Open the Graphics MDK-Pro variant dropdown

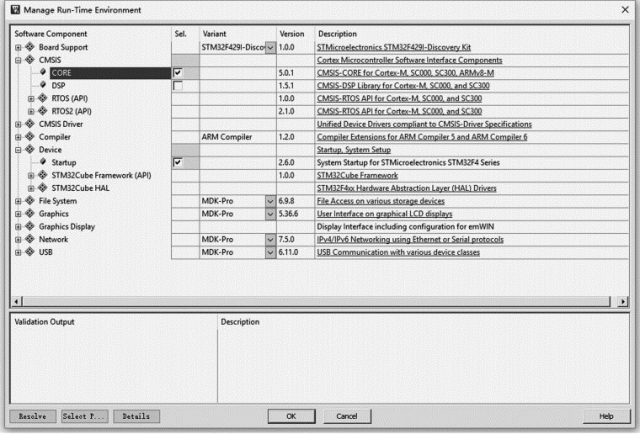[270, 214]
